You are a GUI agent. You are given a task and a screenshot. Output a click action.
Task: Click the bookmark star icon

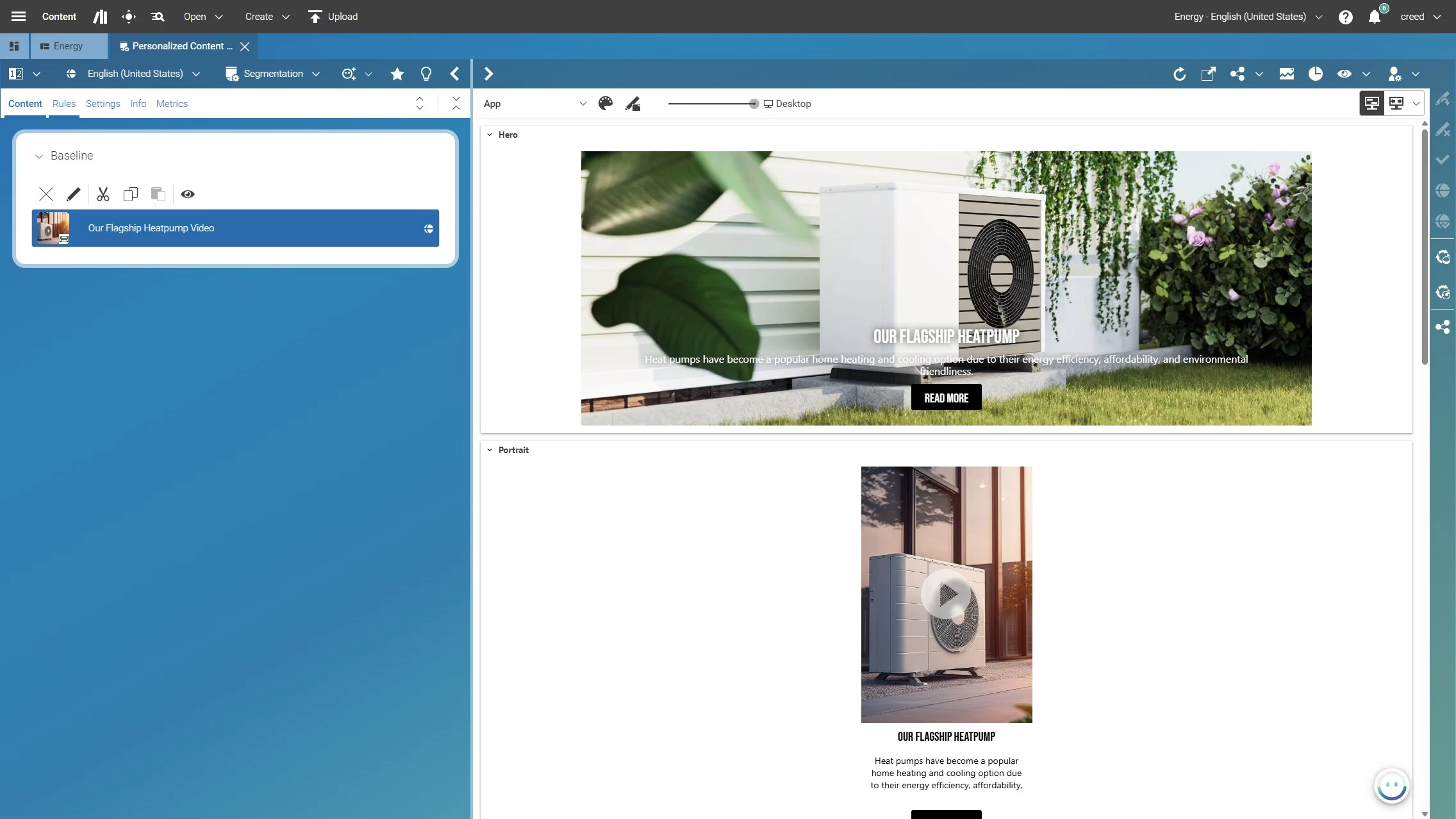click(x=397, y=74)
